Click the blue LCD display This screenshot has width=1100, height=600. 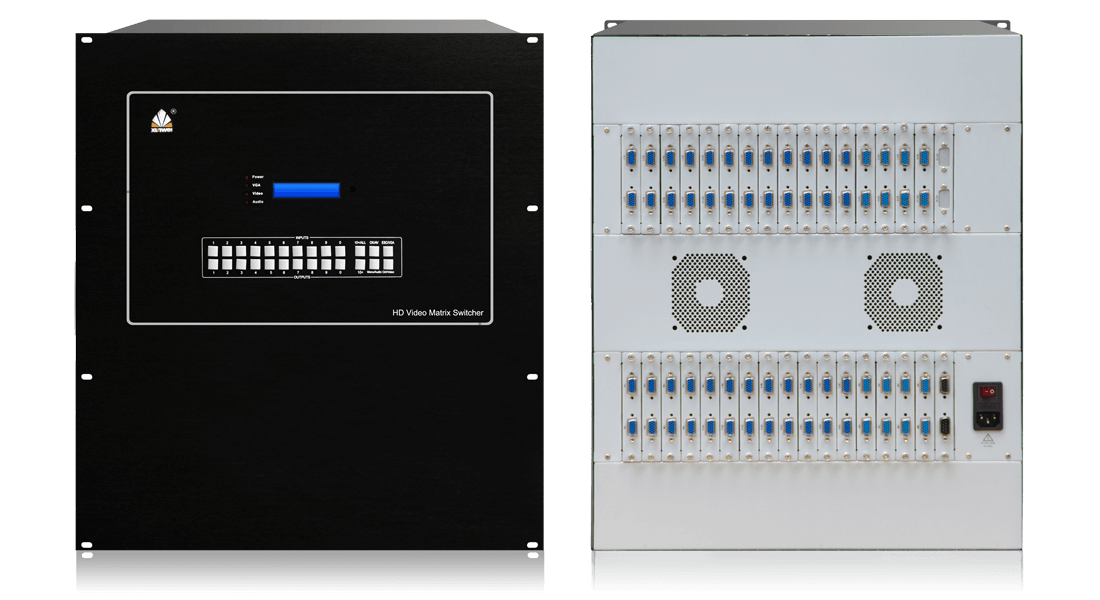click(x=306, y=190)
